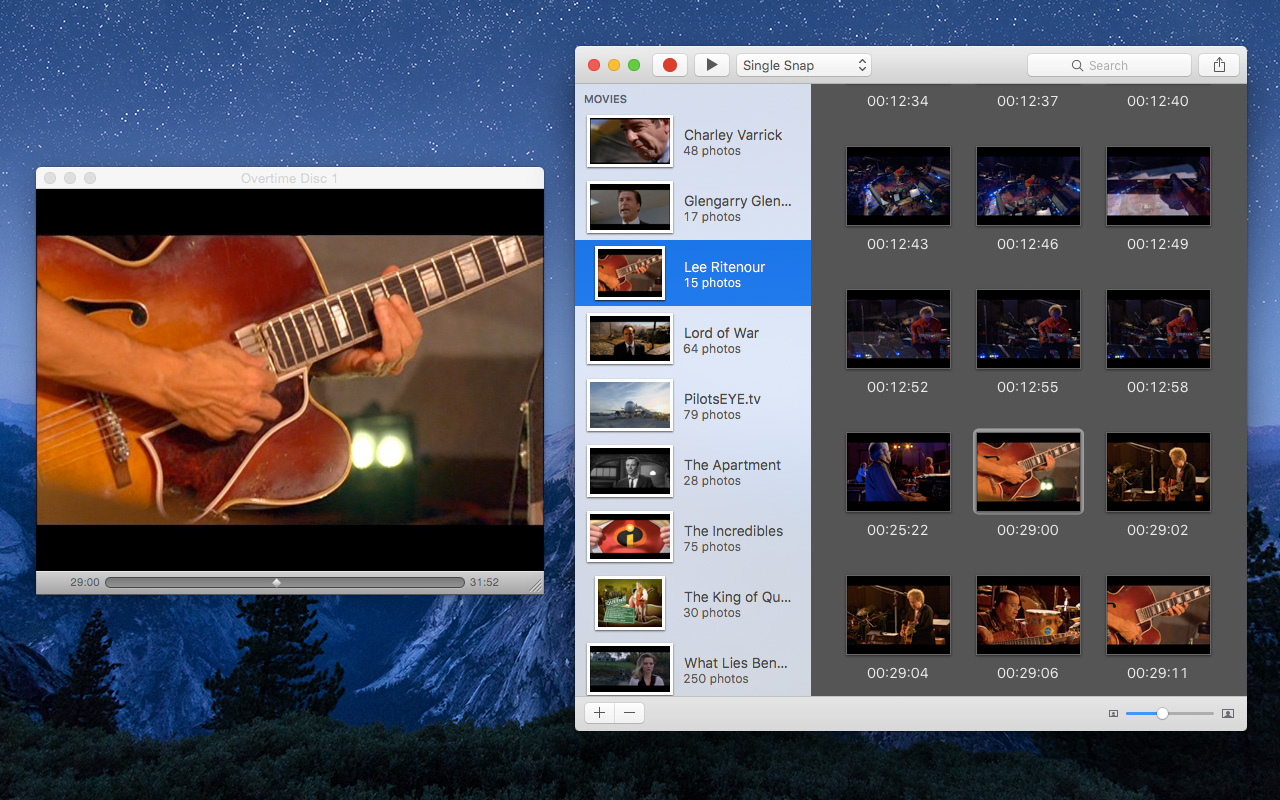Viewport: 1280px width, 800px height.
Task: Click '79 photos' under PilotsEYE.tv
Action: coord(712,415)
